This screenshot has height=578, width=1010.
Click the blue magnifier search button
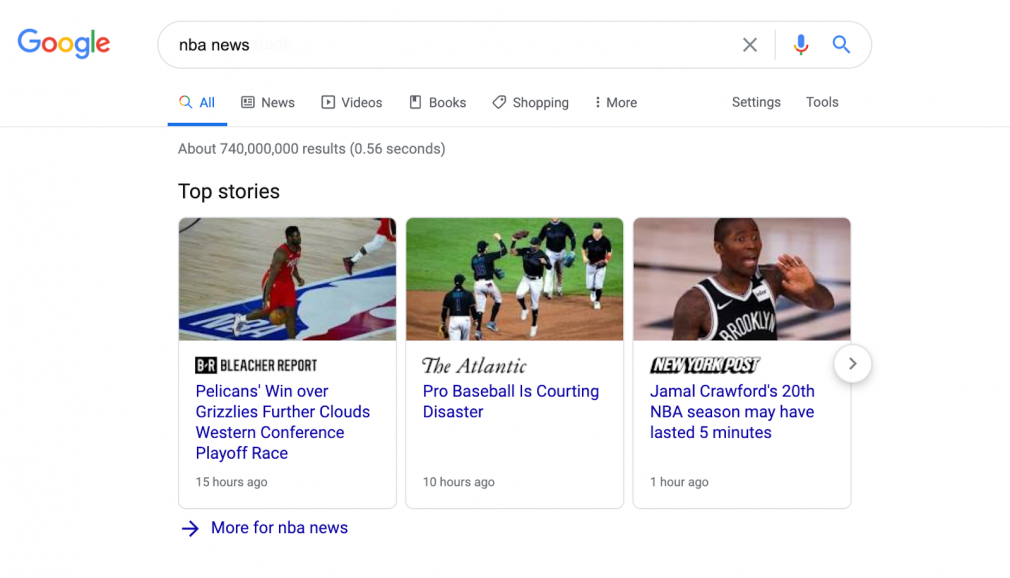[x=841, y=44]
